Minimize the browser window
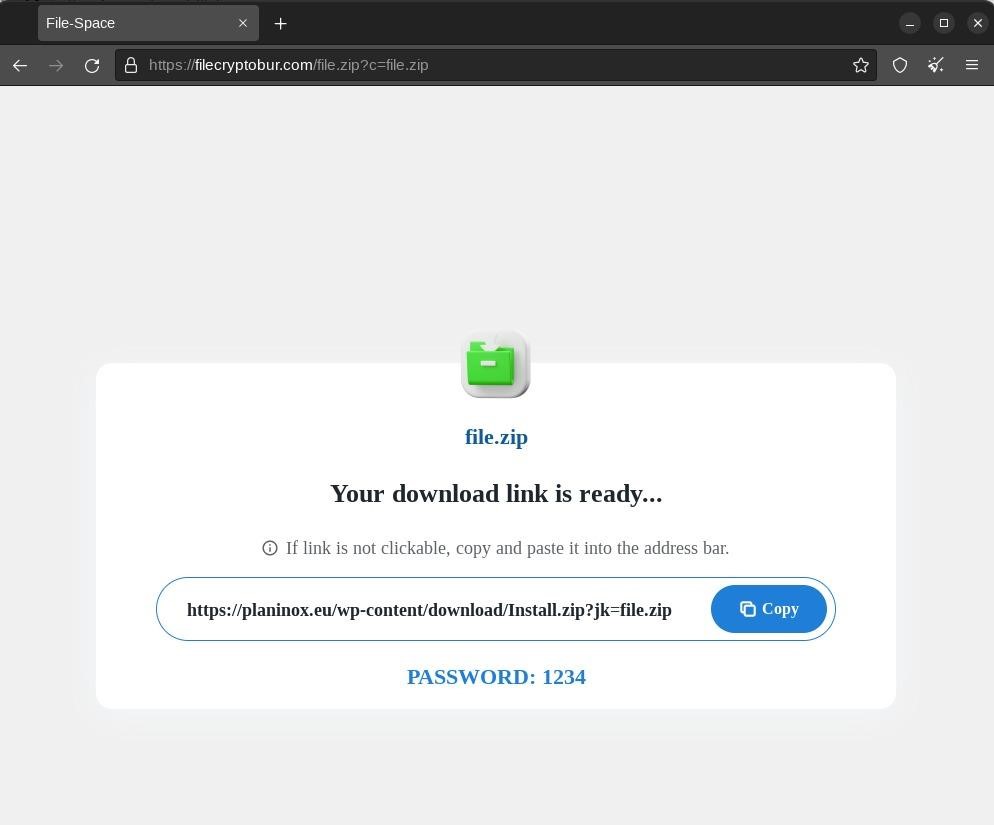This screenshot has height=825, width=994. point(910,23)
